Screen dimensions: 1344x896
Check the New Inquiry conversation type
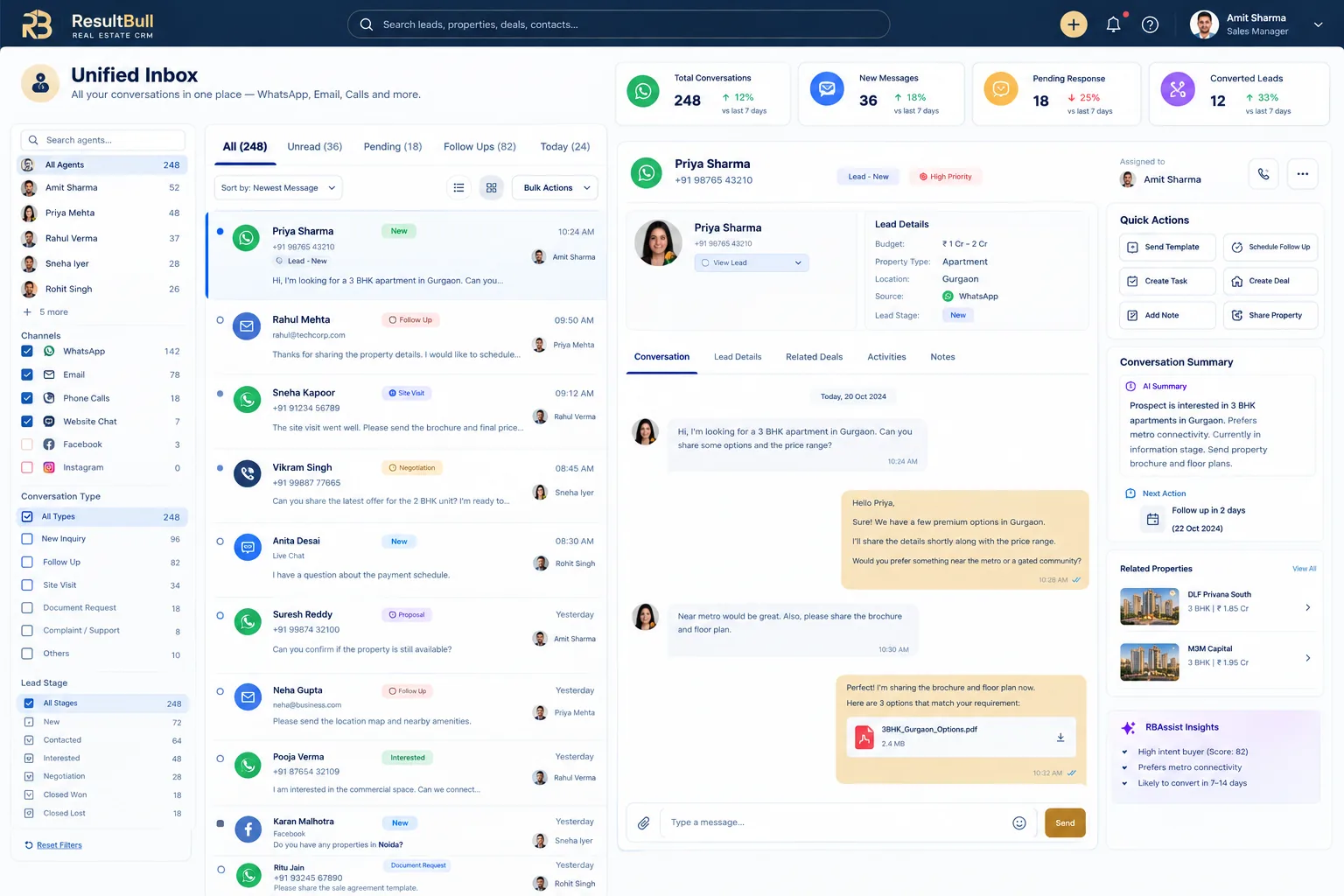click(x=27, y=539)
